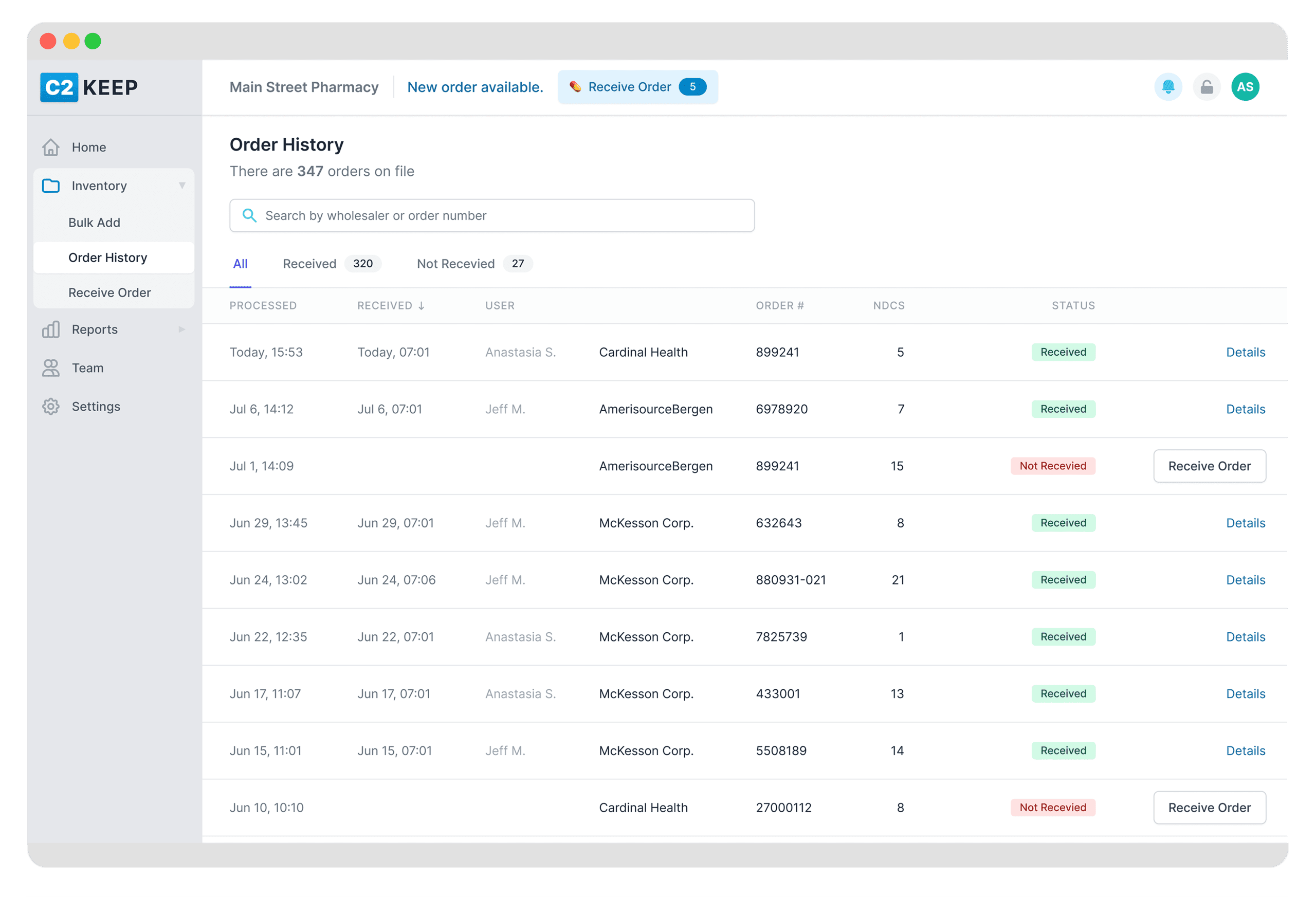Click the search magnifier icon
Image resolution: width=1316 pixels, height=897 pixels.
tap(249, 215)
